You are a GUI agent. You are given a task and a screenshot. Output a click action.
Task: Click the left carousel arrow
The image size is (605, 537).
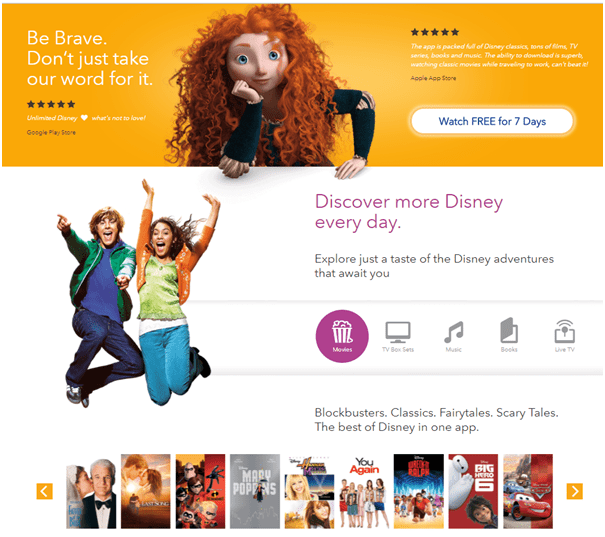pos(44,491)
